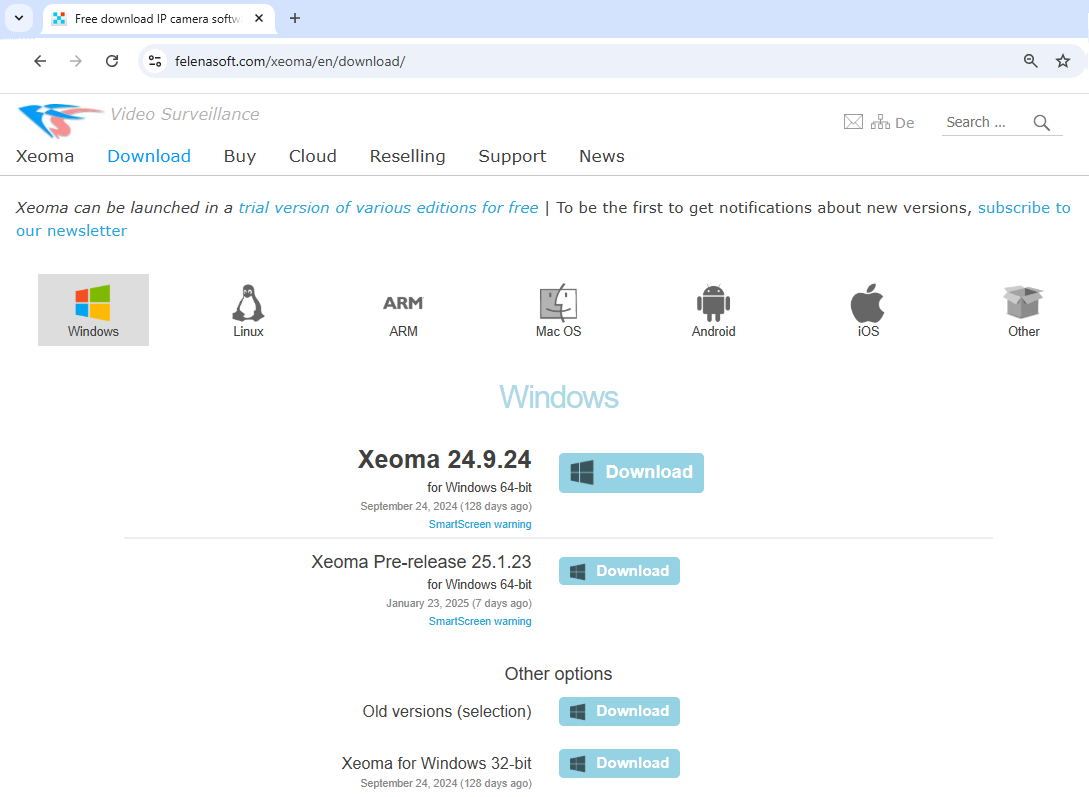Click the Xeoma 24.9.24 version title
Screen dimensions: 1089x797
[x=444, y=460]
